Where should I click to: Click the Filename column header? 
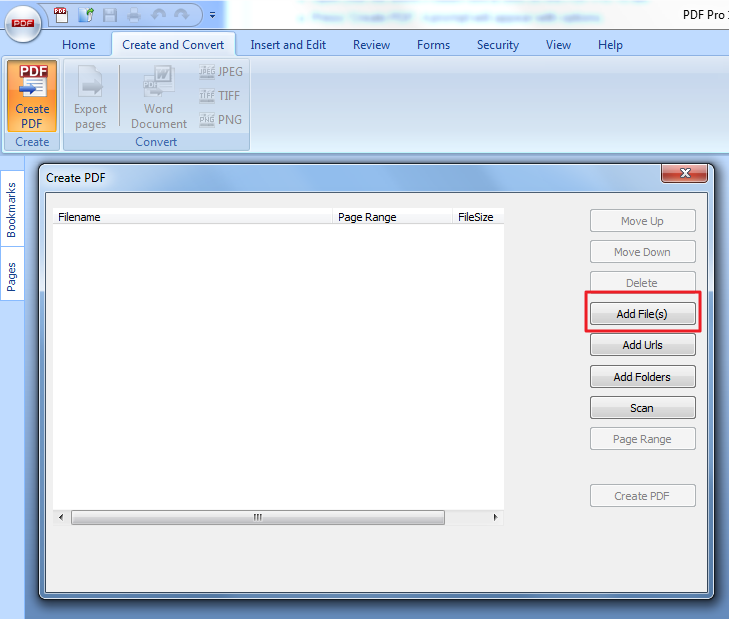coord(190,217)
